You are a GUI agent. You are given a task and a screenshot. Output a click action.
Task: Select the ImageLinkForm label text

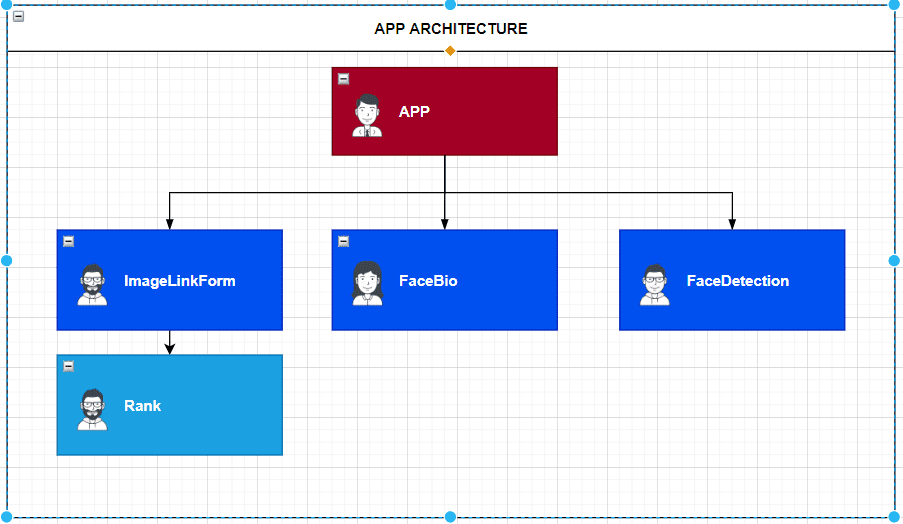[x=179, y=281]
